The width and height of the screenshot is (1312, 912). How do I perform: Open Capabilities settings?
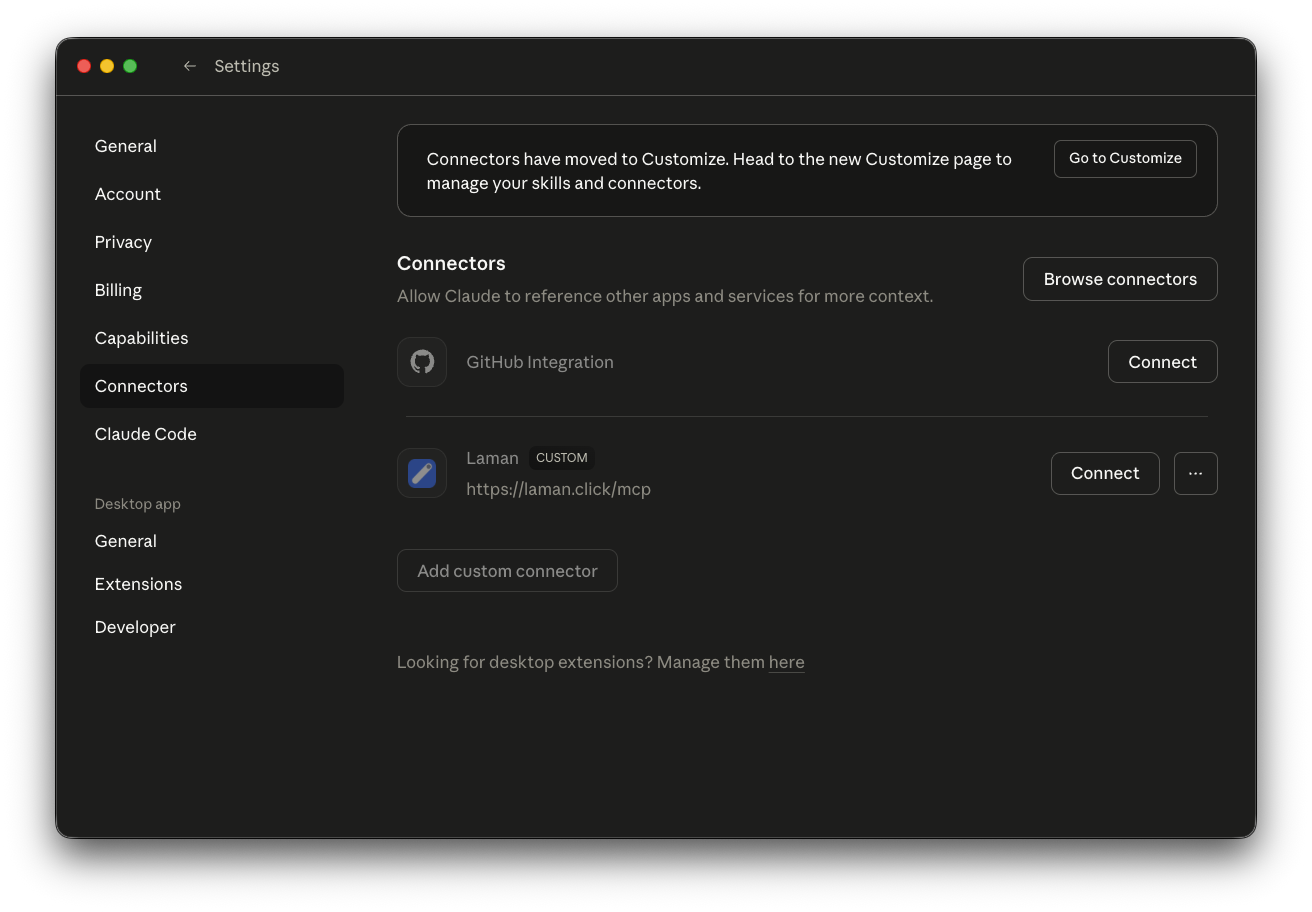(212, 338)
